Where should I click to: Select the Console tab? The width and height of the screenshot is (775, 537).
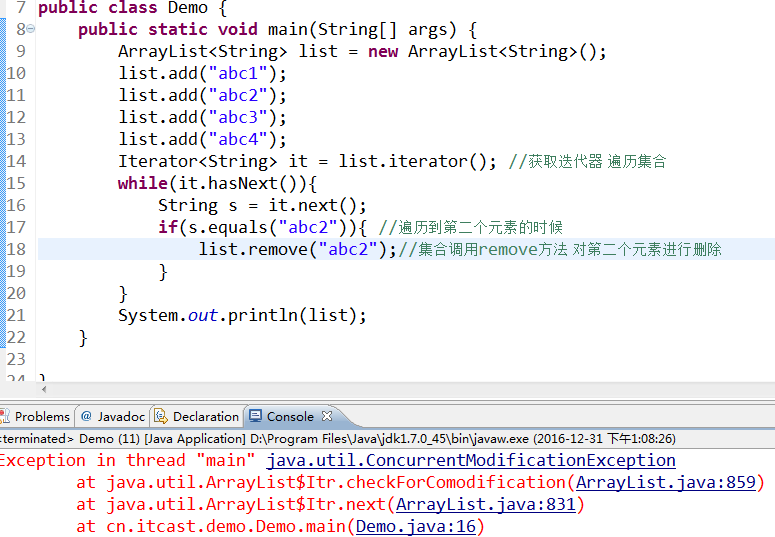click(290, 416)
